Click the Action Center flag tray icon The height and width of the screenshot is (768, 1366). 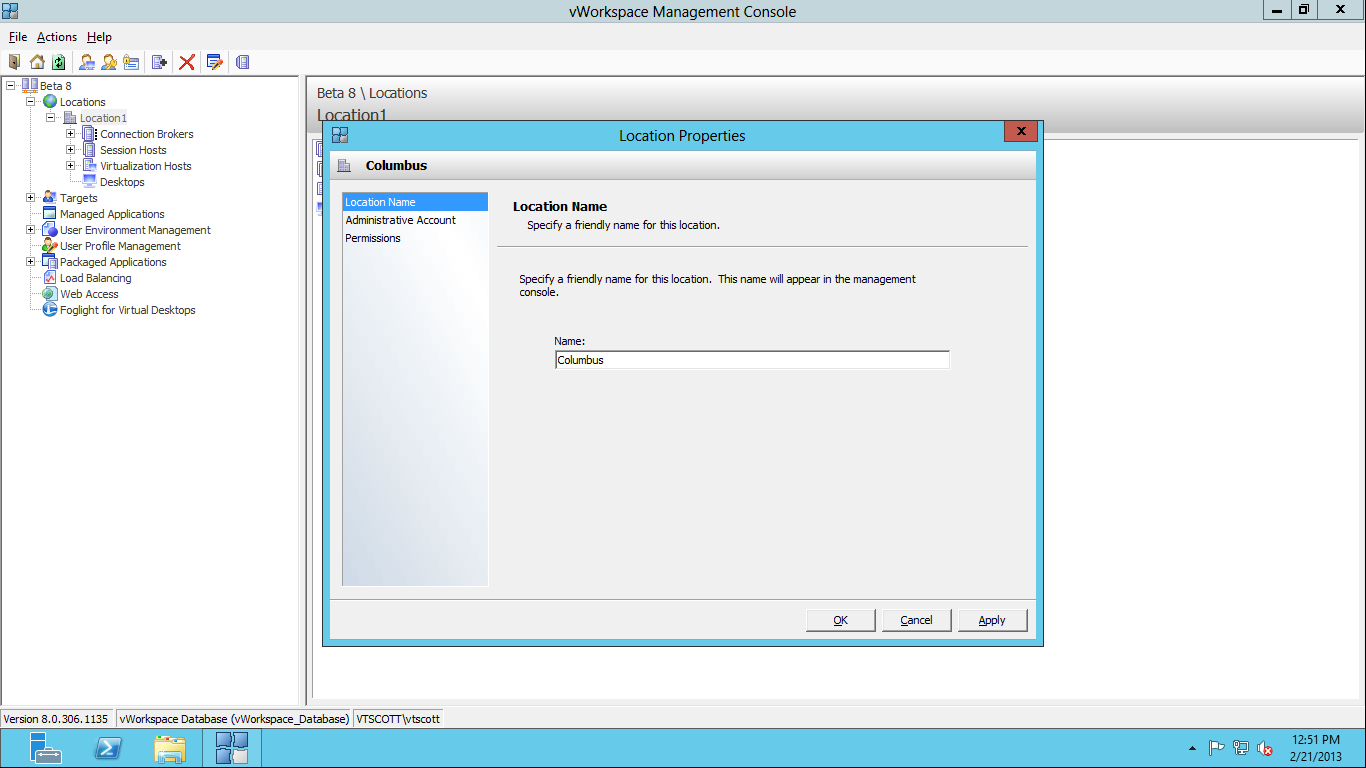pyautogui.click(x=1217, y=748)
